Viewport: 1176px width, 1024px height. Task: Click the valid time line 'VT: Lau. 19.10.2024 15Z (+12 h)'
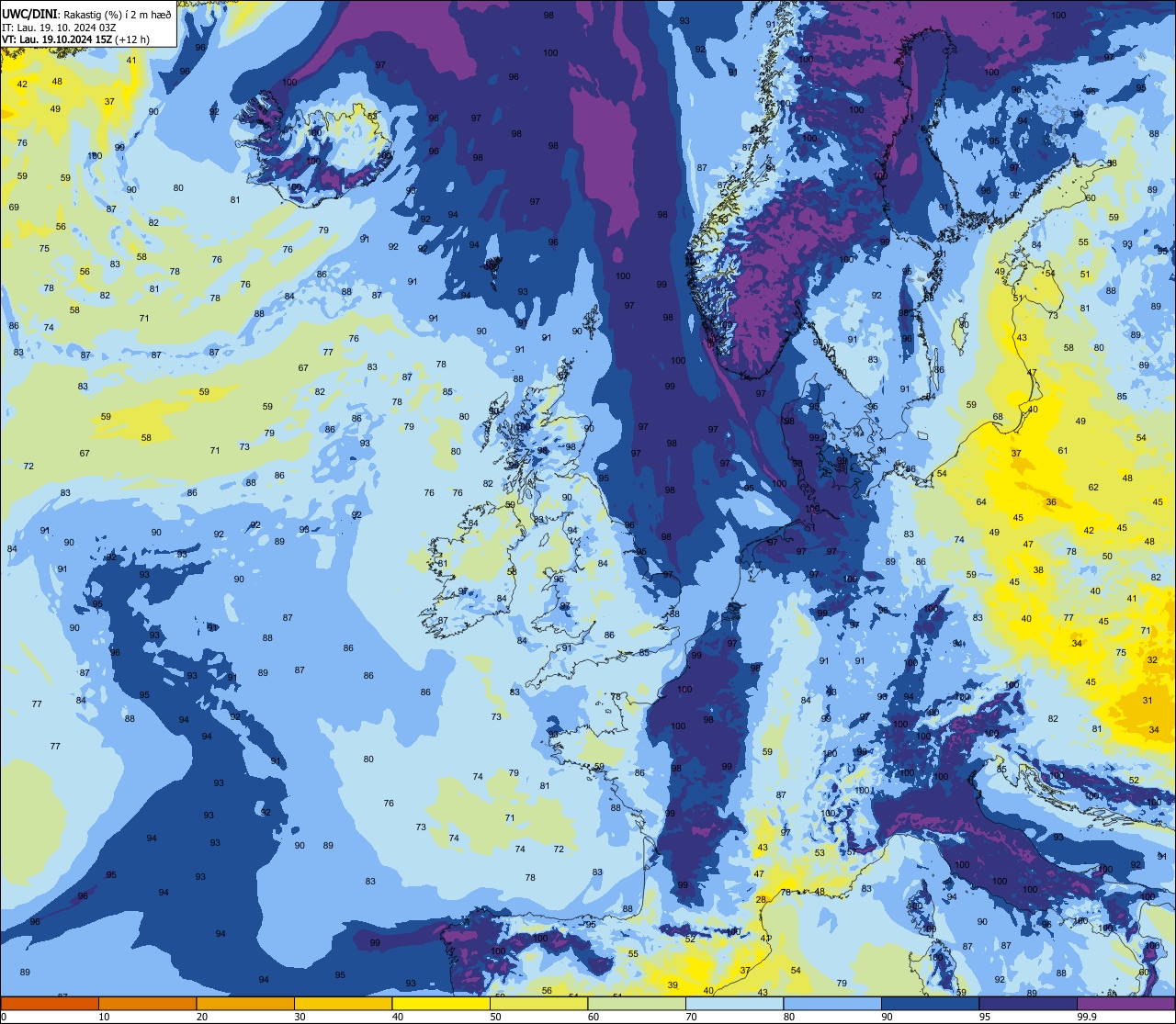(x=76, y=39)
